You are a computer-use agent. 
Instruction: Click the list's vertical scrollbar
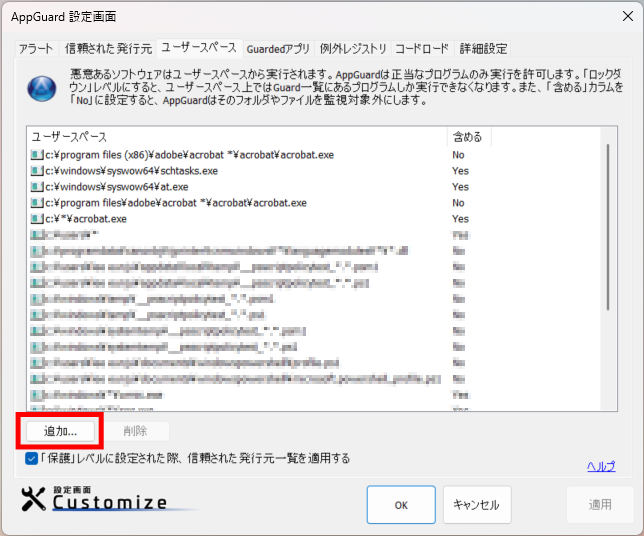[607, 220]
